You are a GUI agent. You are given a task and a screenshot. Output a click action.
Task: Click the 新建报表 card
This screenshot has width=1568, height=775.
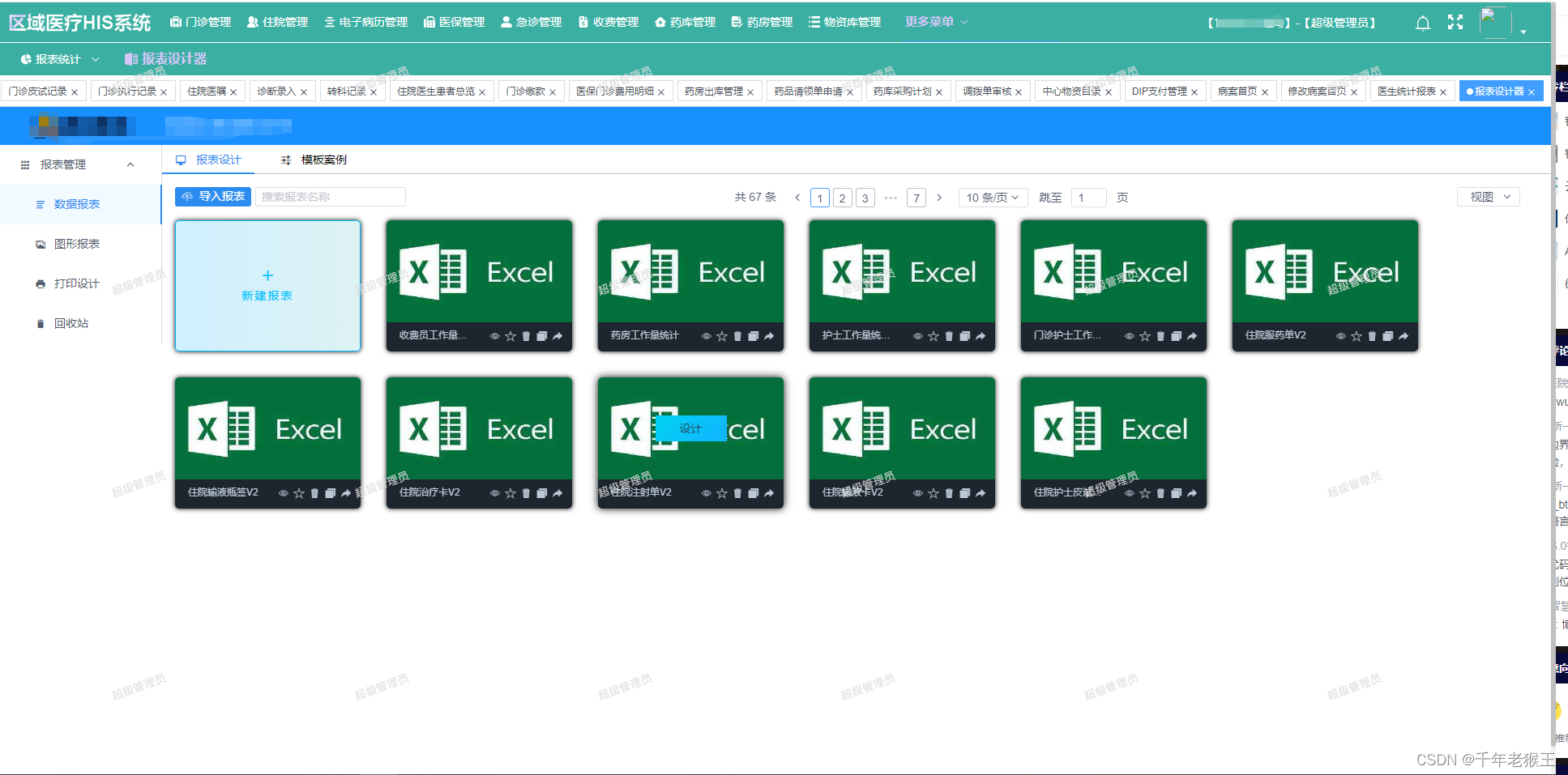(267, 286)
